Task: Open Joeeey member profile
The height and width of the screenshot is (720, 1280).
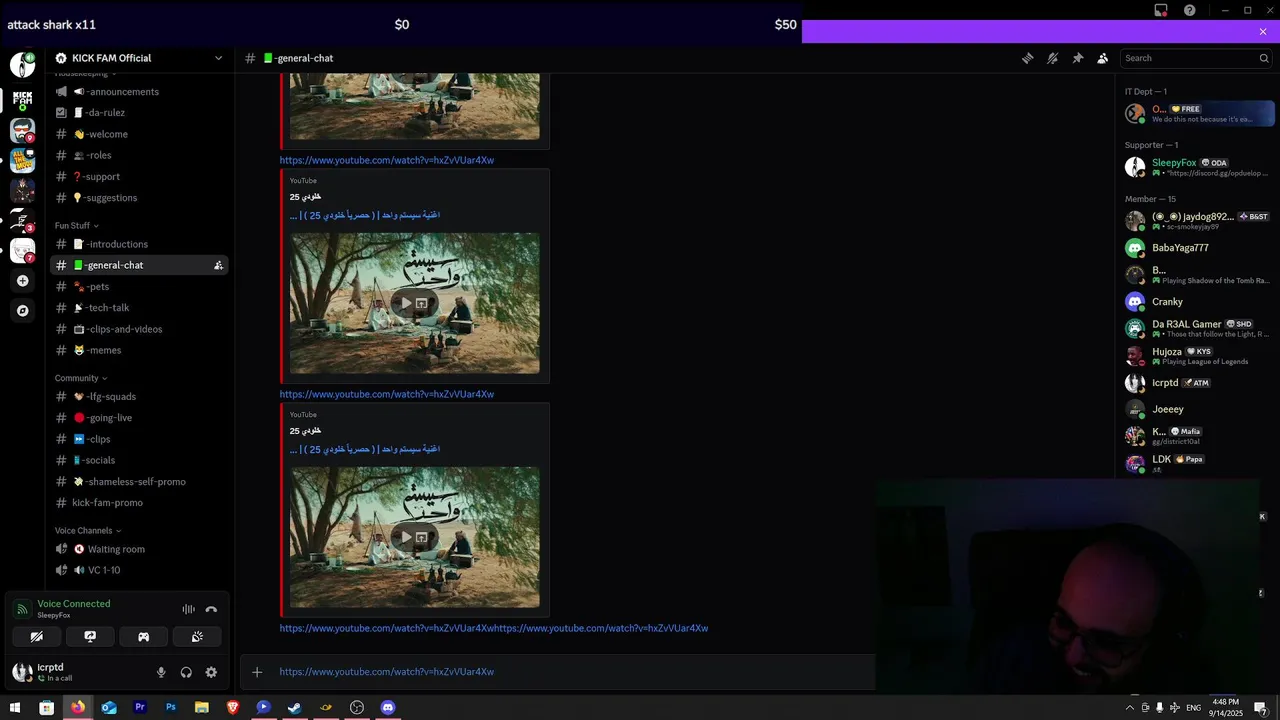Action: coord(1196,409)
